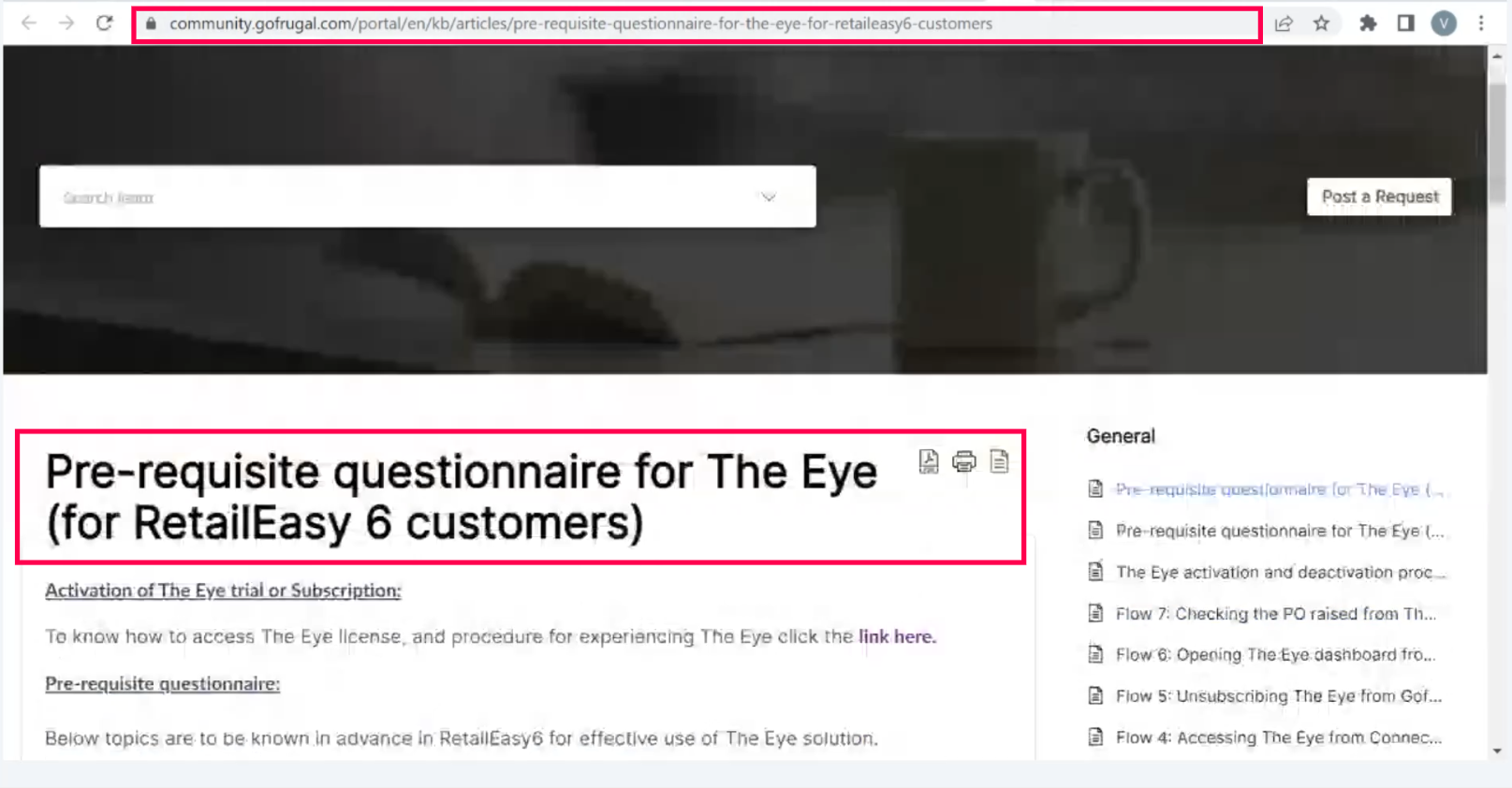1512x788 pixels.
Task: Open 'The Eye activation and deactivation' article
Action: tap(1281, 572)
